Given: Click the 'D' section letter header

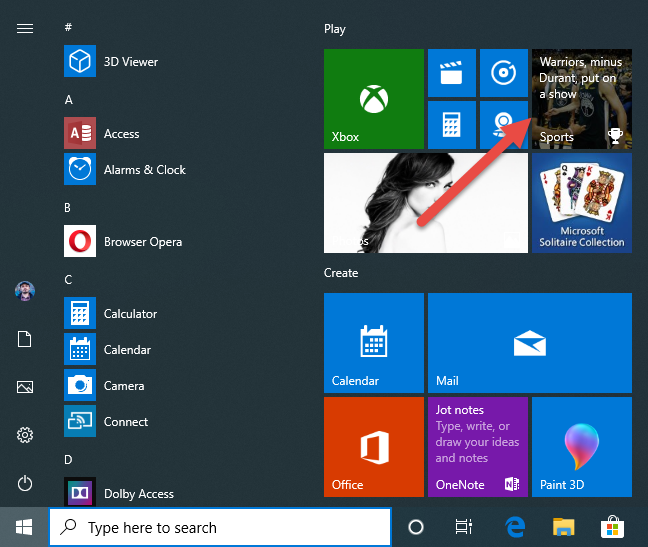Looking at the screenshot, I should [x=68, y=459].
